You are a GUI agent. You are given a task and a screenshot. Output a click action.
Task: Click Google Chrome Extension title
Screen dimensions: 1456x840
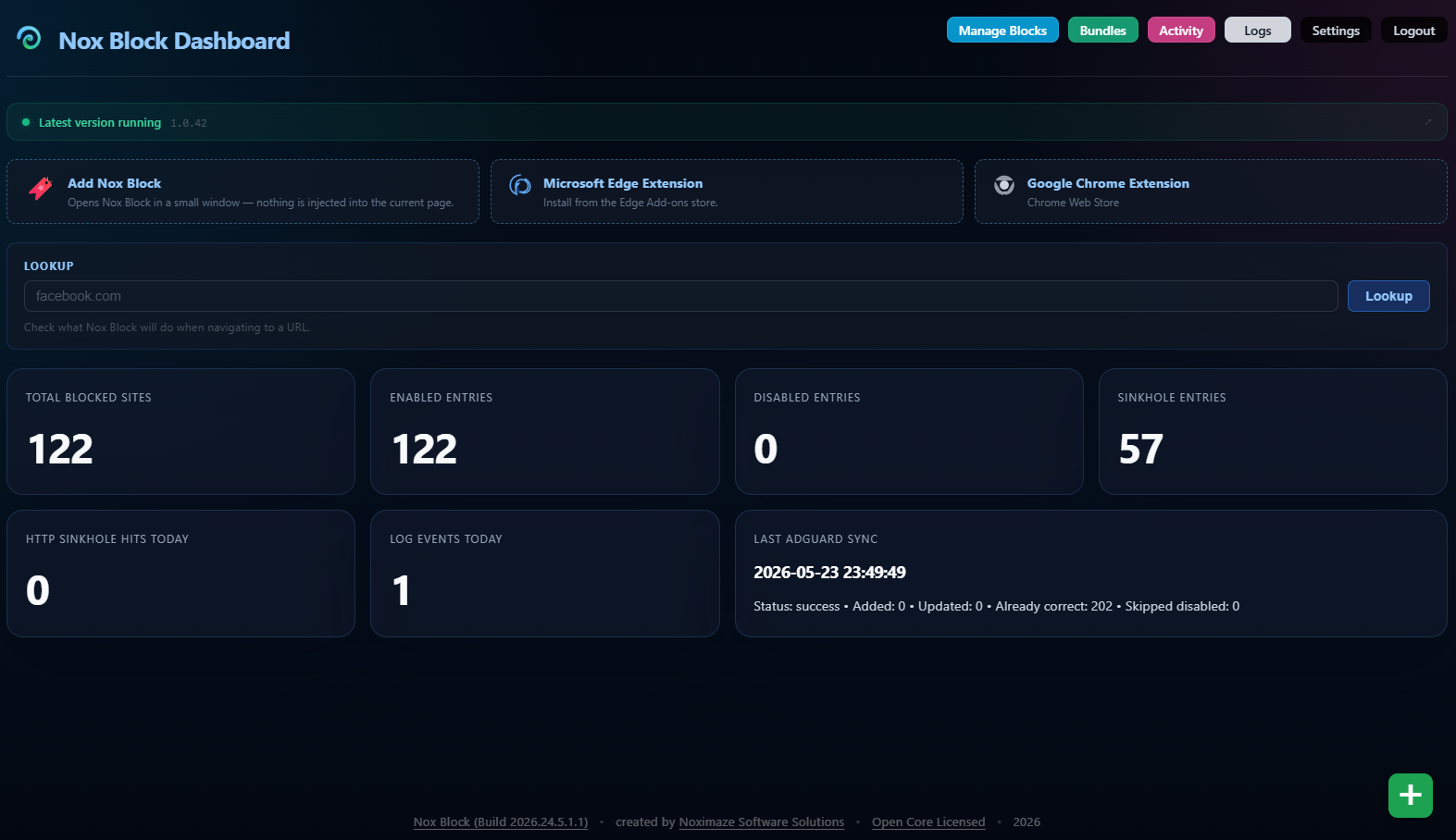pos(1108,183)
